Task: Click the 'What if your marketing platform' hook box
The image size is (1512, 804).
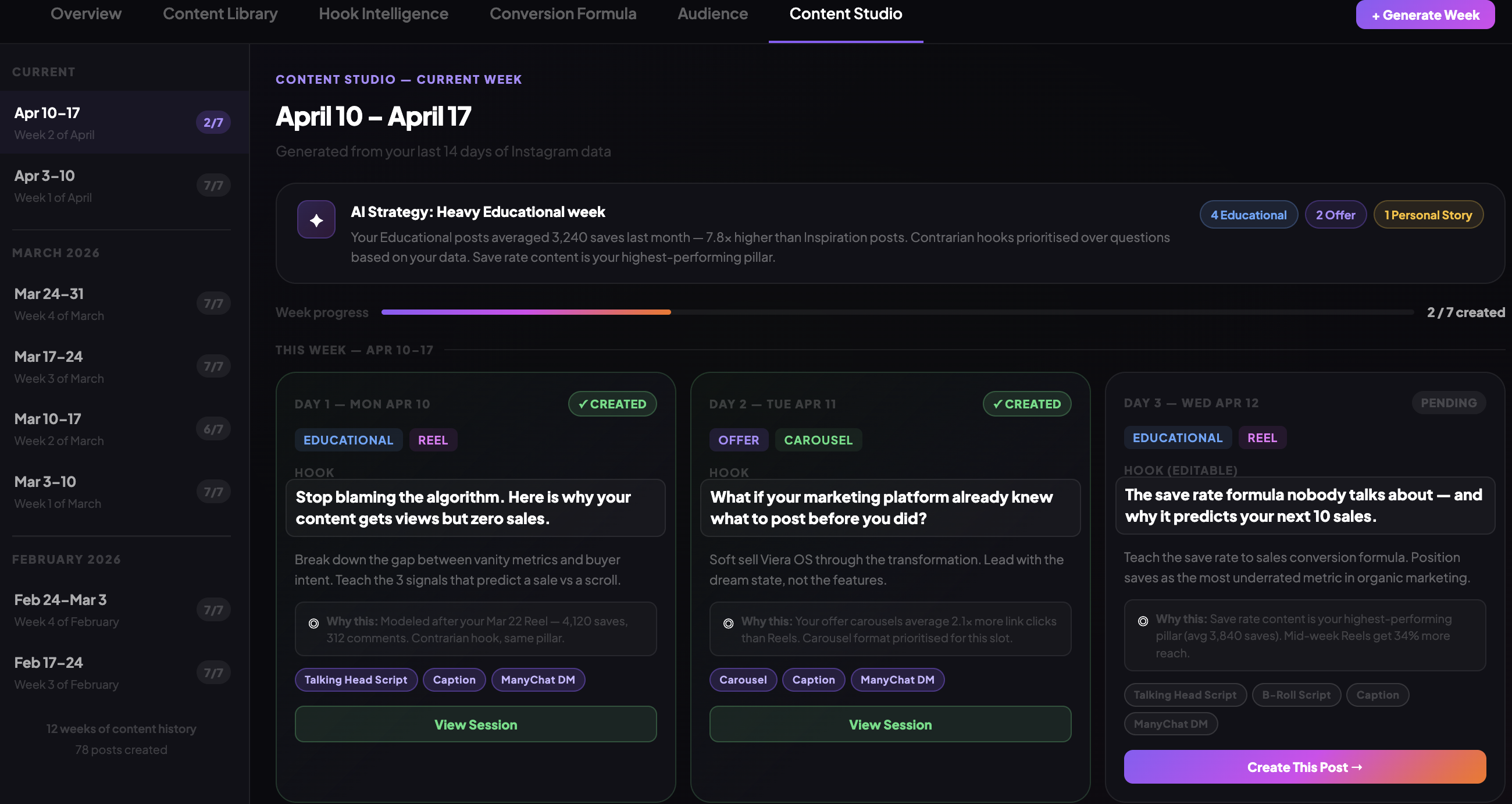Action: pos(890,507)
